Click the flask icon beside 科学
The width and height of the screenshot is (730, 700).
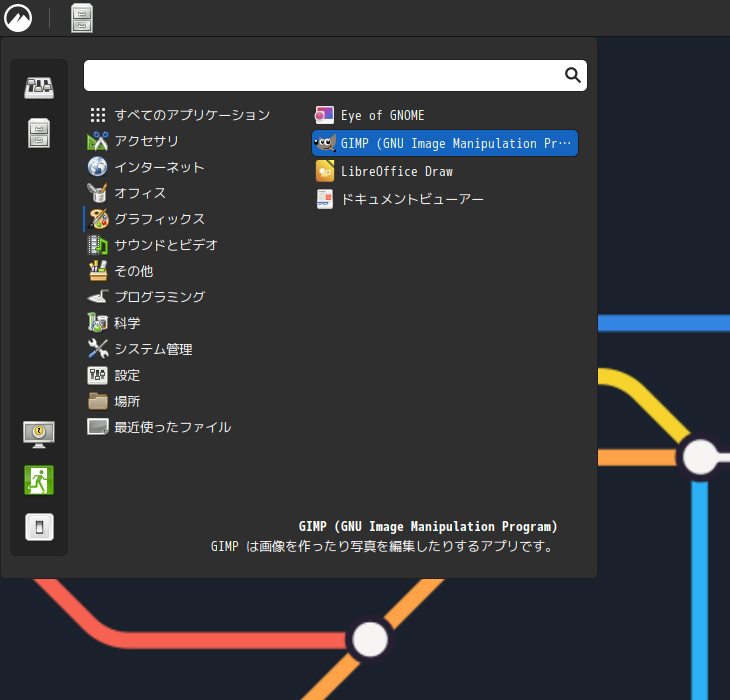click(x=98, y=323)
